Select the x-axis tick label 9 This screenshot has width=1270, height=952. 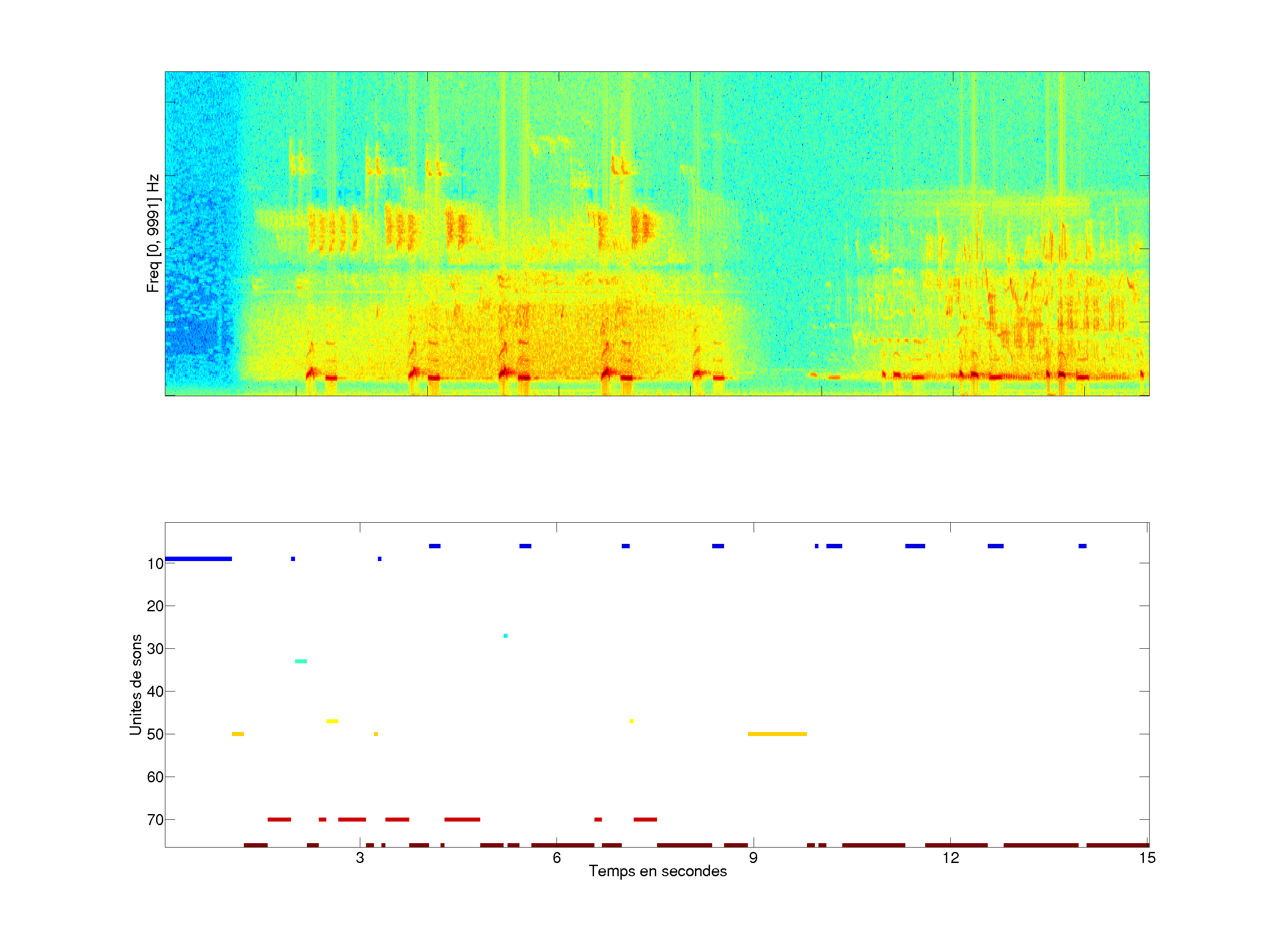753,858
